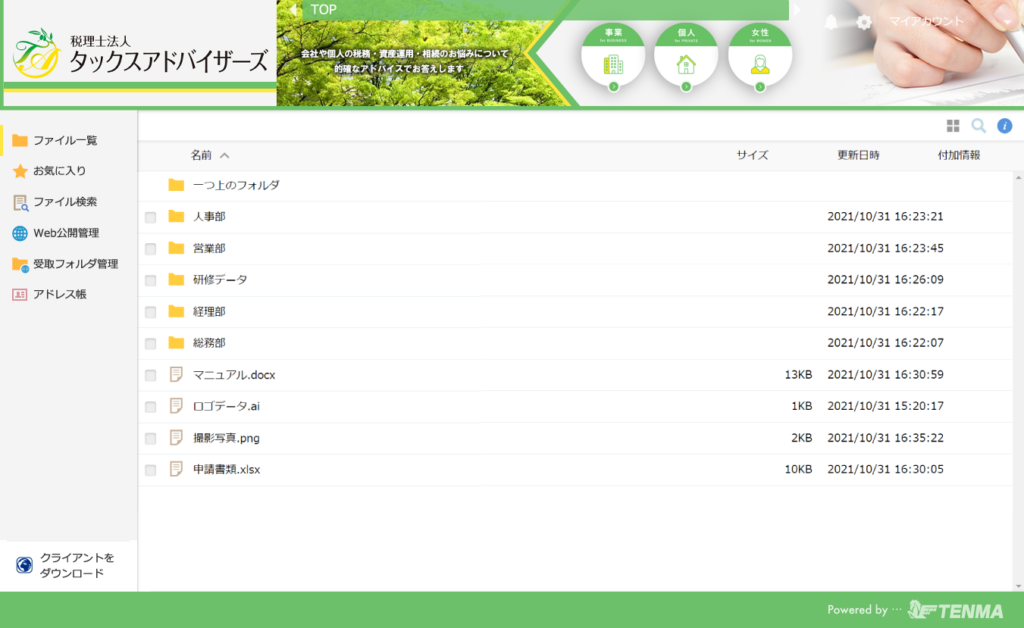The image size is (1024, 628).
Task: Click the 事業 circle banner button
Action: [613, 57]
